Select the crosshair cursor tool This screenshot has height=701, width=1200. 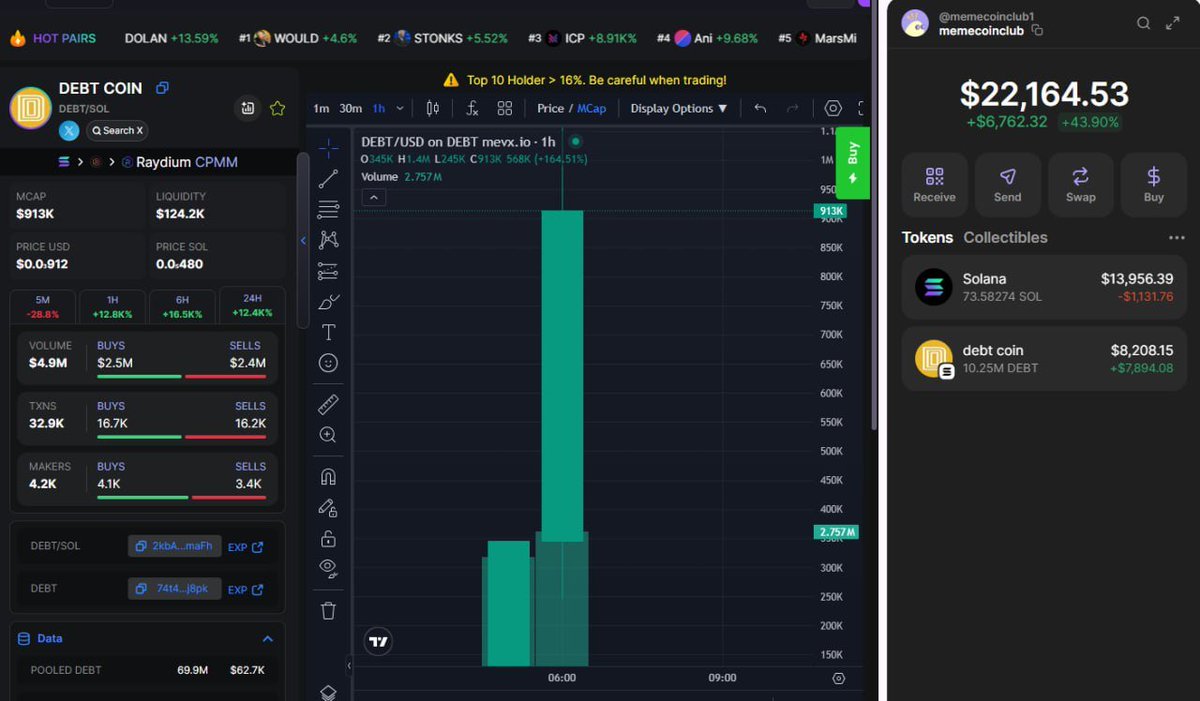point(328,148)
